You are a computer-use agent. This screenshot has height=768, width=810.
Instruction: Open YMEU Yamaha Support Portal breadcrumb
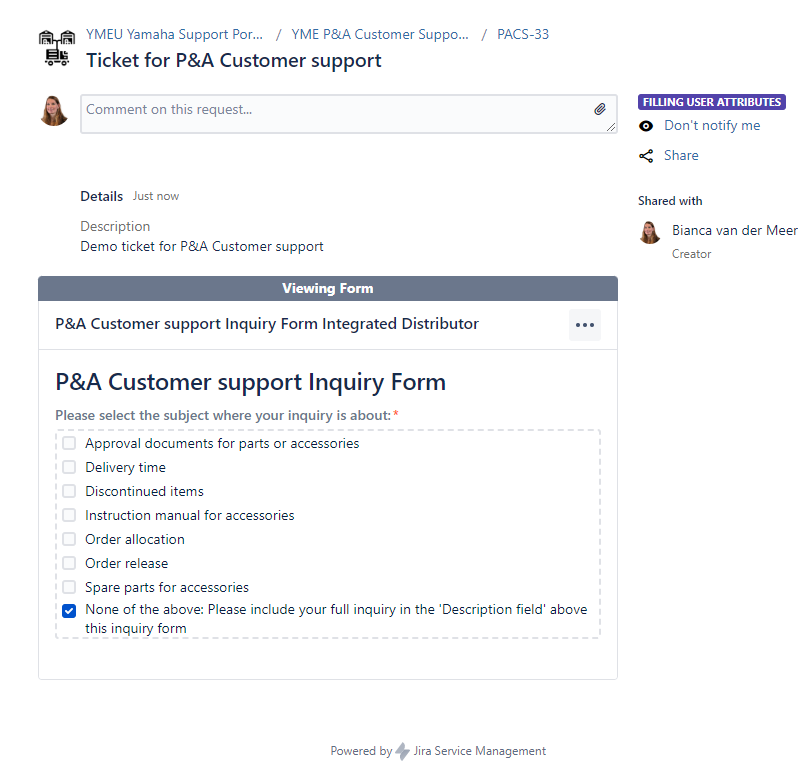(x=174, y=34)
